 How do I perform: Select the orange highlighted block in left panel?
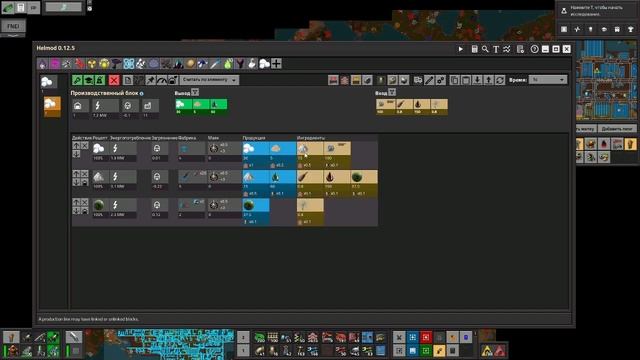(52, 107)
